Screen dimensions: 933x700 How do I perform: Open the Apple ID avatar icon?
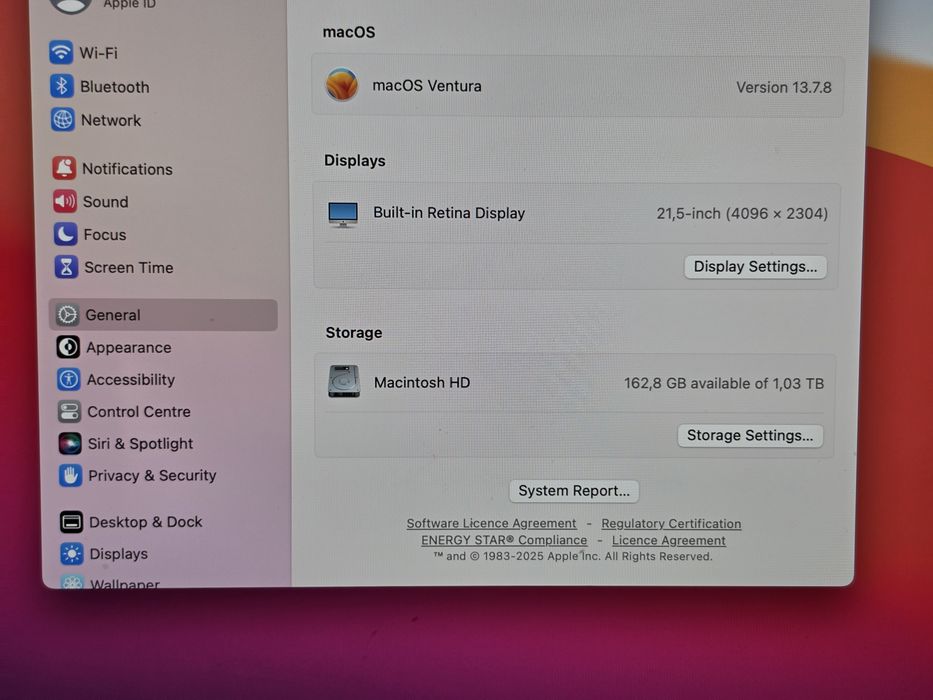pyautogui.click(x=70, y=5)
